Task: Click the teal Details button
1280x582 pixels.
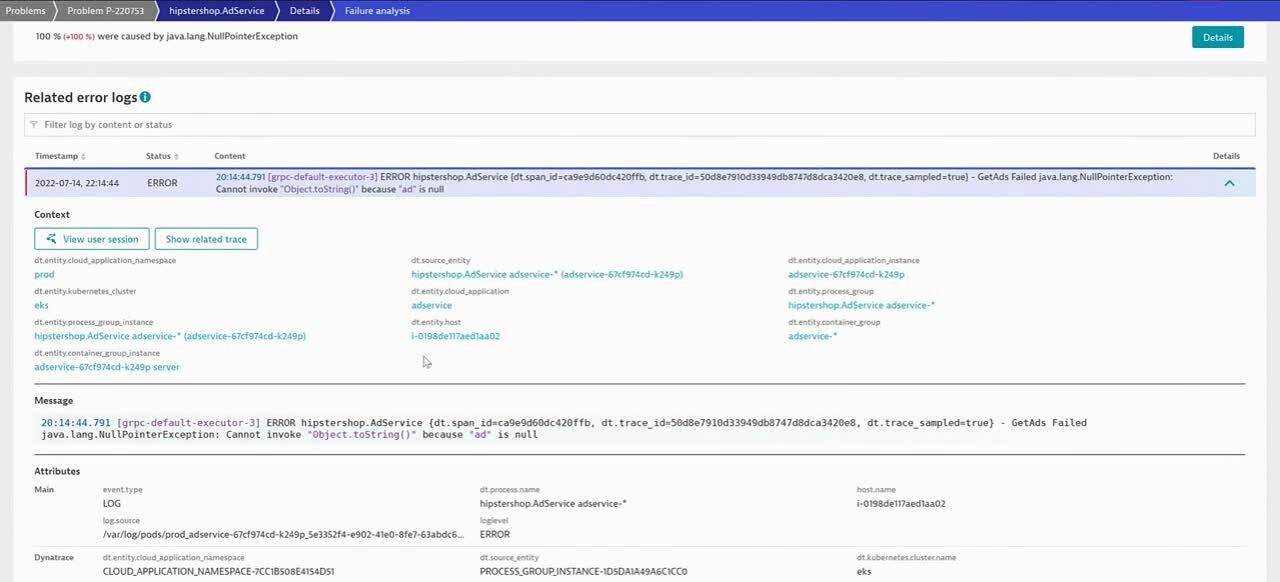Action: click(1217, 37)
